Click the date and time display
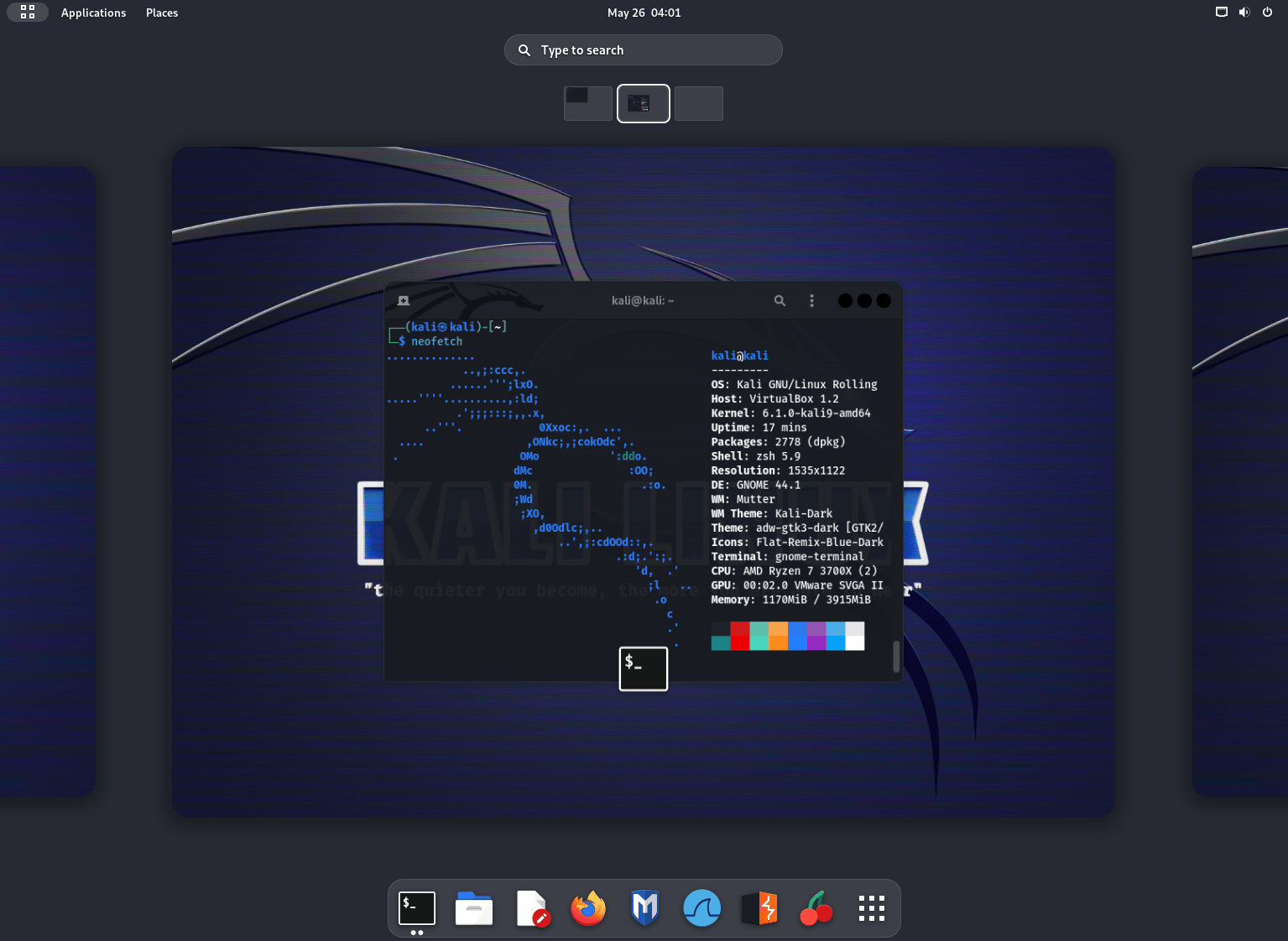This screenshot has width=1288, height=941. [644, 13]
